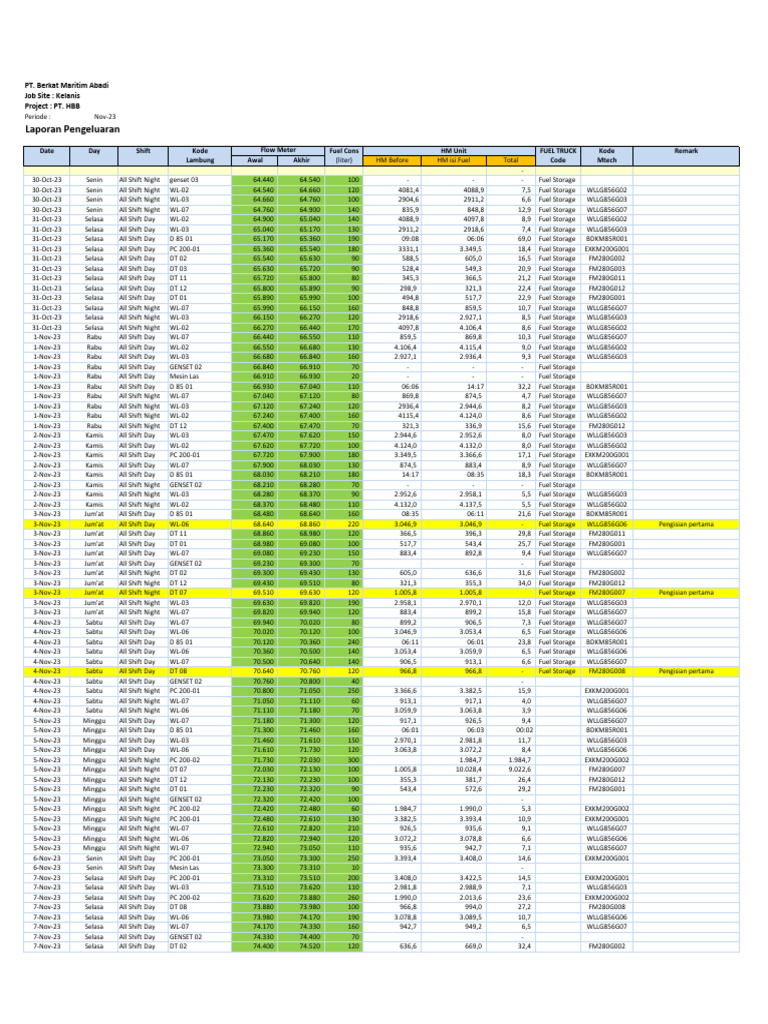Select Pengisian pertama remark in DT 07 row
The image size is (768, 1024).
pyautogui.click(x=686, y=593)
